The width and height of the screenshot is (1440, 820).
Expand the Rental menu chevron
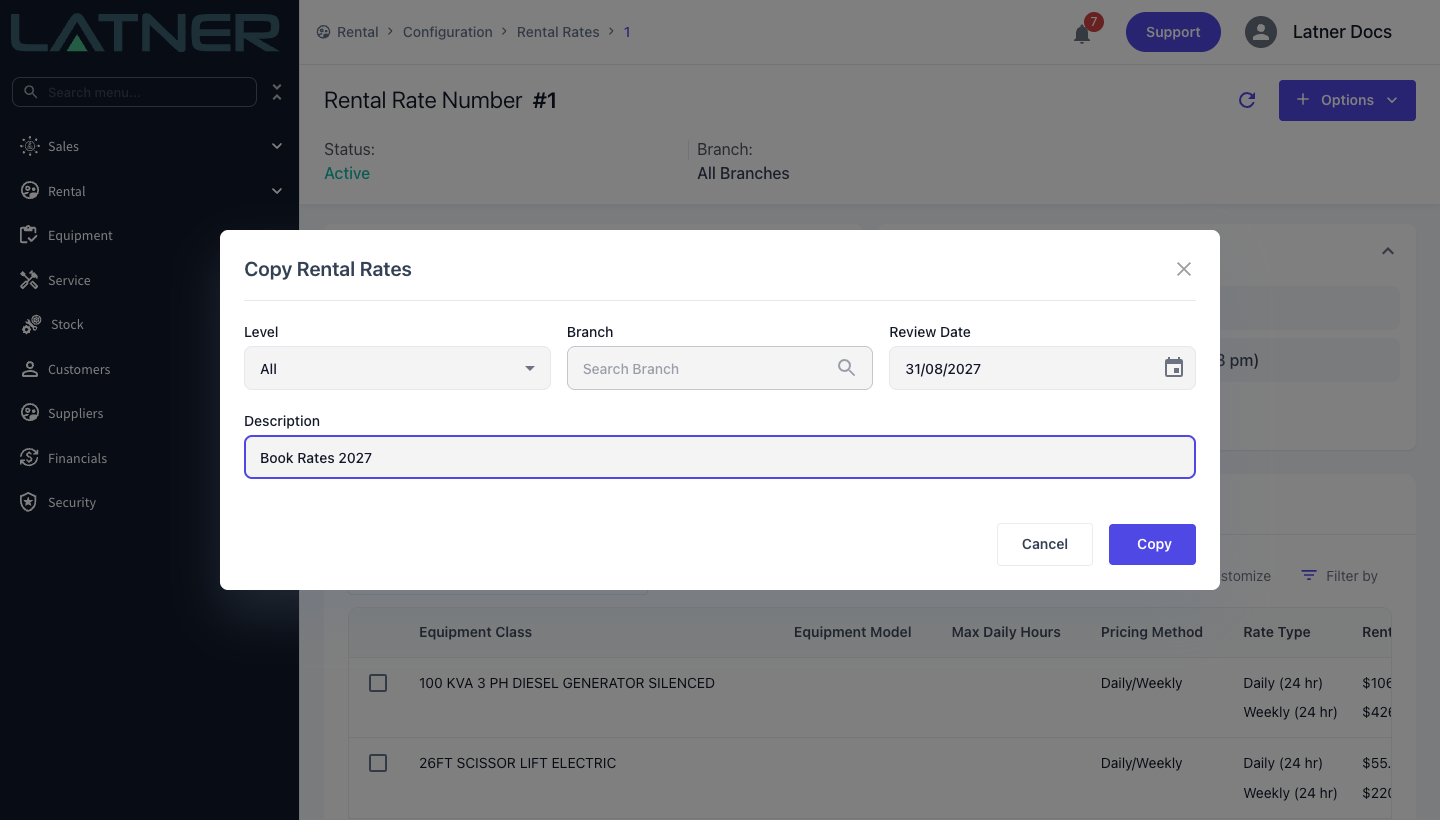(x=277, y=191)
